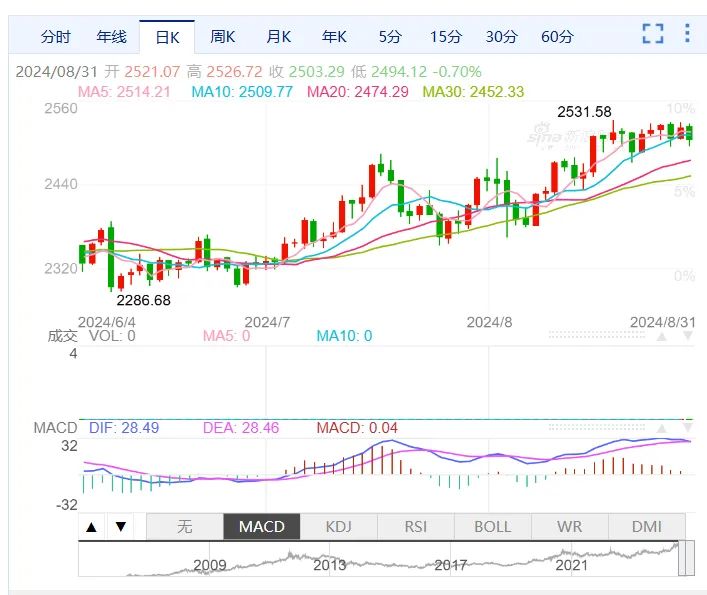707x595 pixels.
Task: Select the RSI indicator
Action: click(416, 526)
